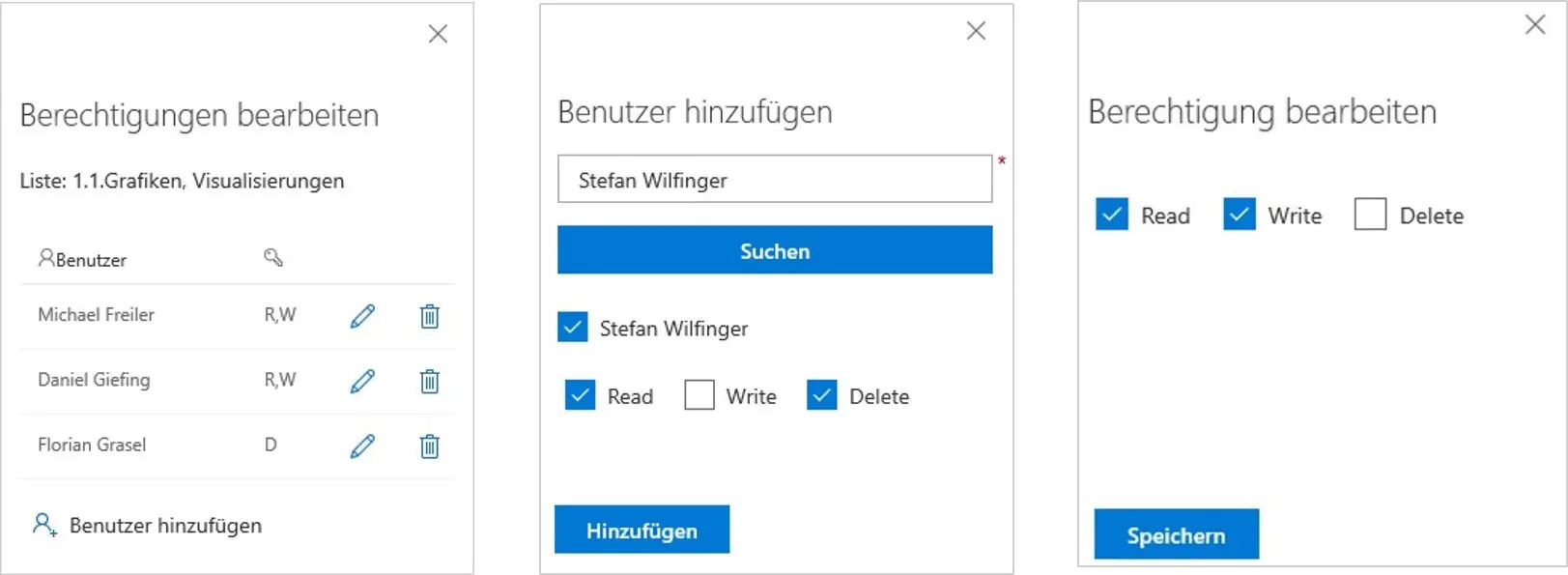Open the Benutzer hinzufügen link

(x=165, y=526)
